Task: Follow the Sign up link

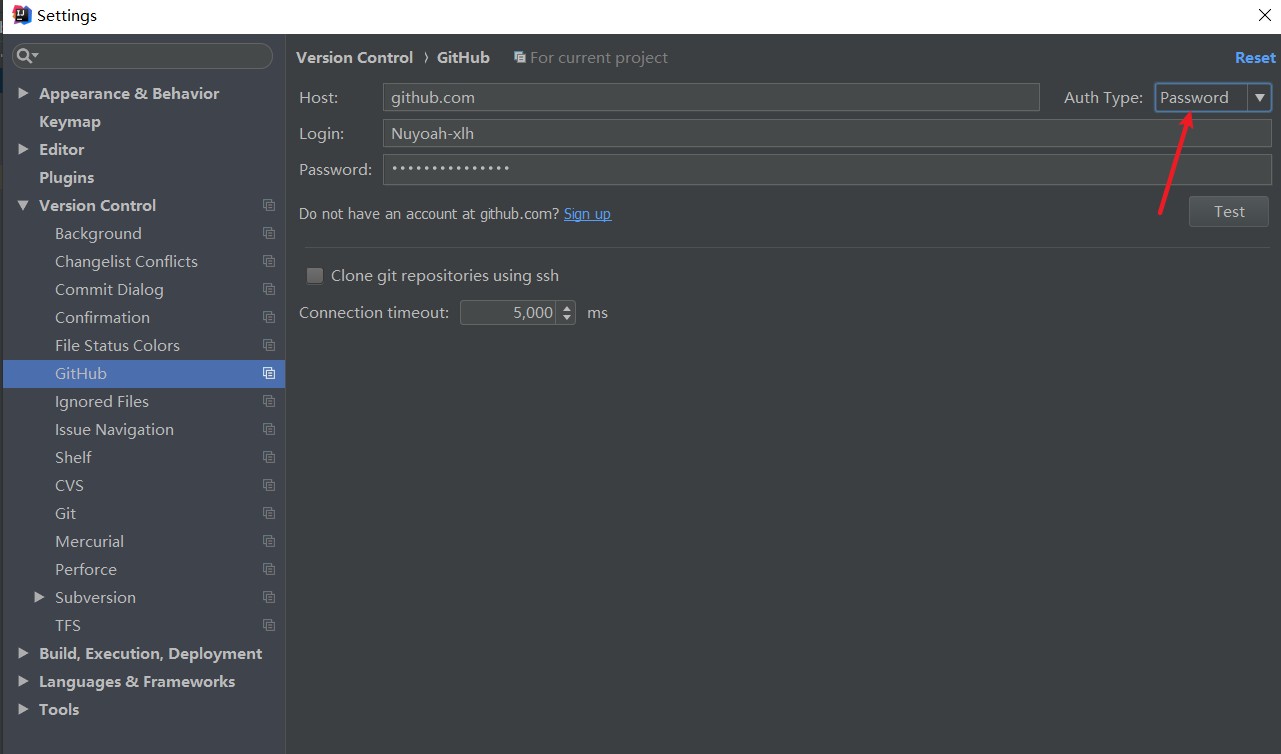Action: tap(587, 214)
